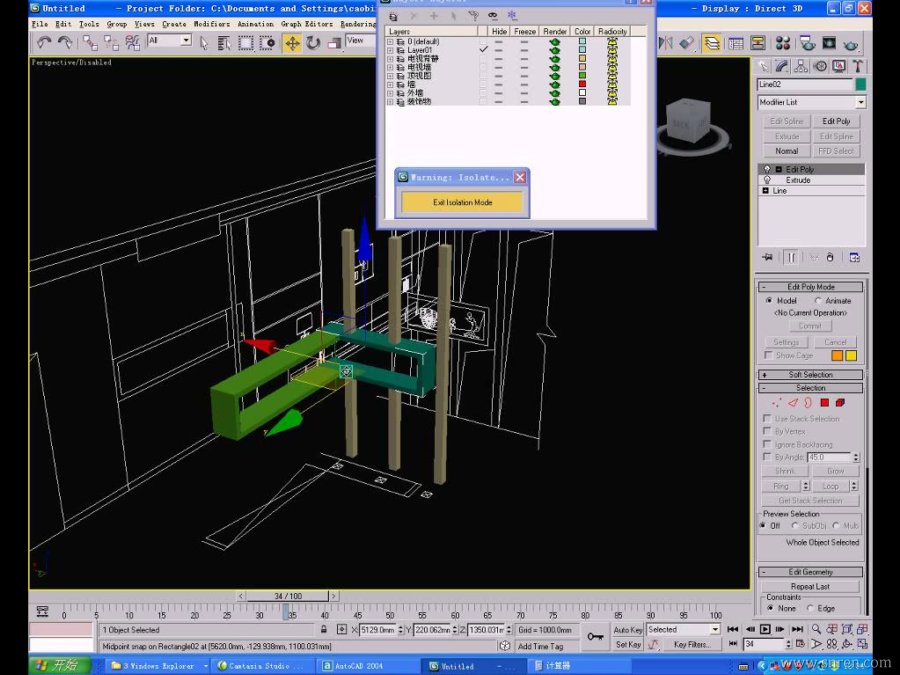The height and width of the screenshot is (675, 900).
Task: Open the Tools menu
Action: coord(89,24)
